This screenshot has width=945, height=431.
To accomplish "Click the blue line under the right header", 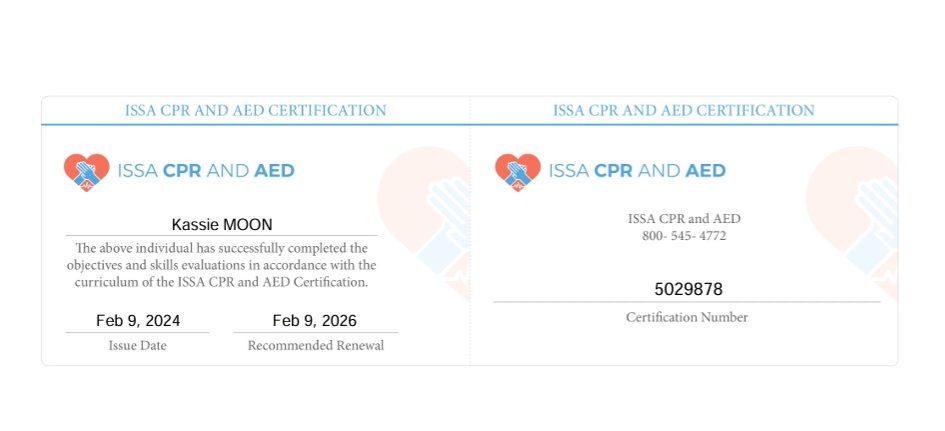I will pos(684,125).
